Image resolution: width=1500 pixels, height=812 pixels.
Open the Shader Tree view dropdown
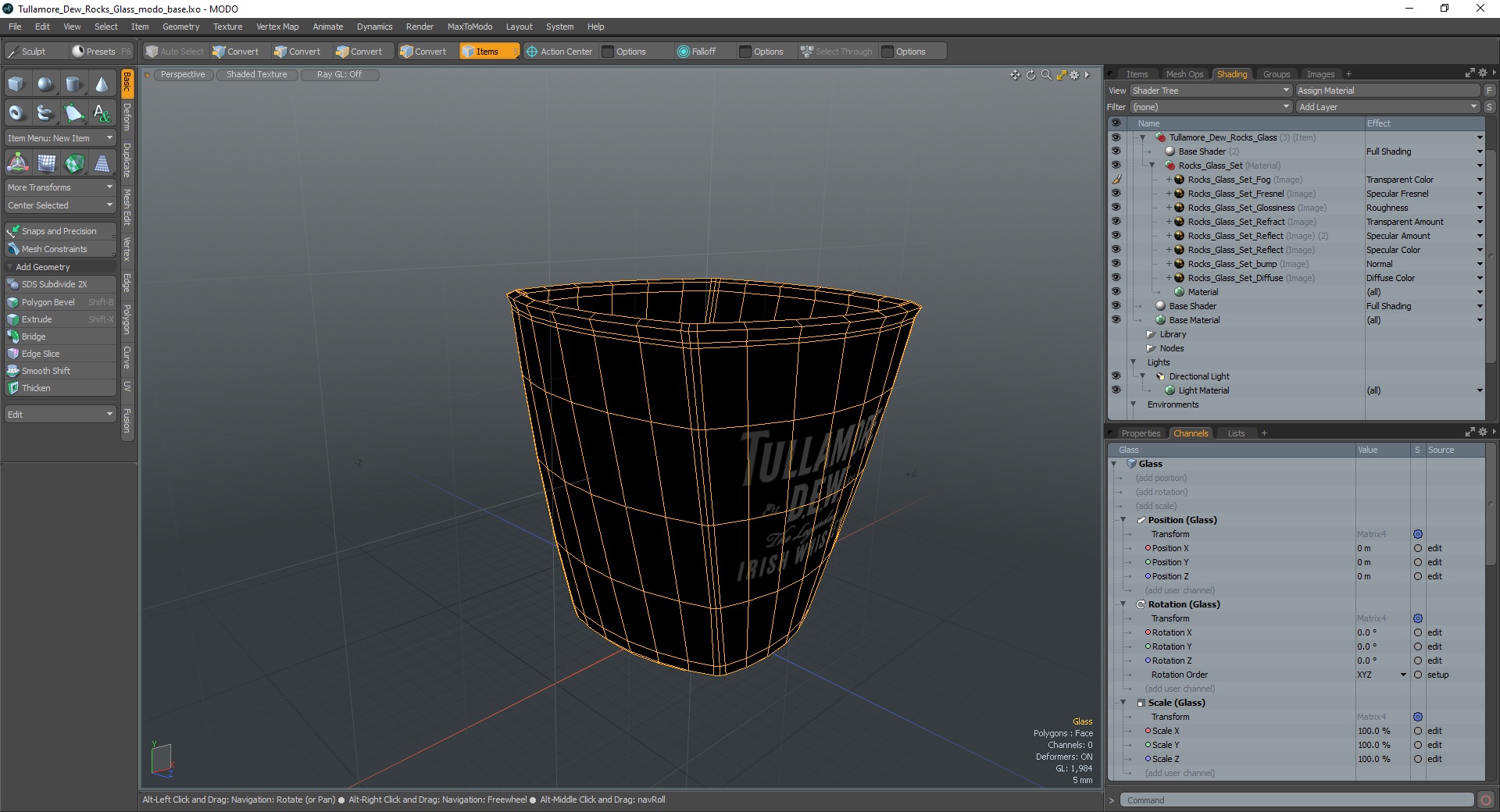1210,91
